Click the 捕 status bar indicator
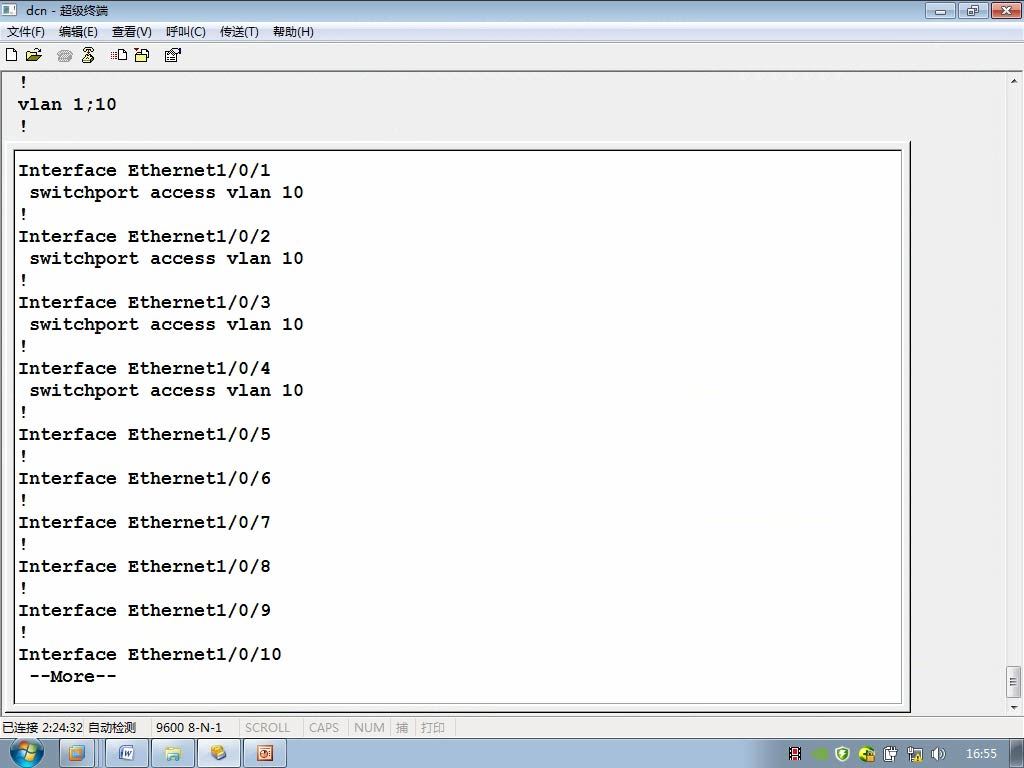The width and height of the screenshot is (1024, 768). (x=402, y=727)
